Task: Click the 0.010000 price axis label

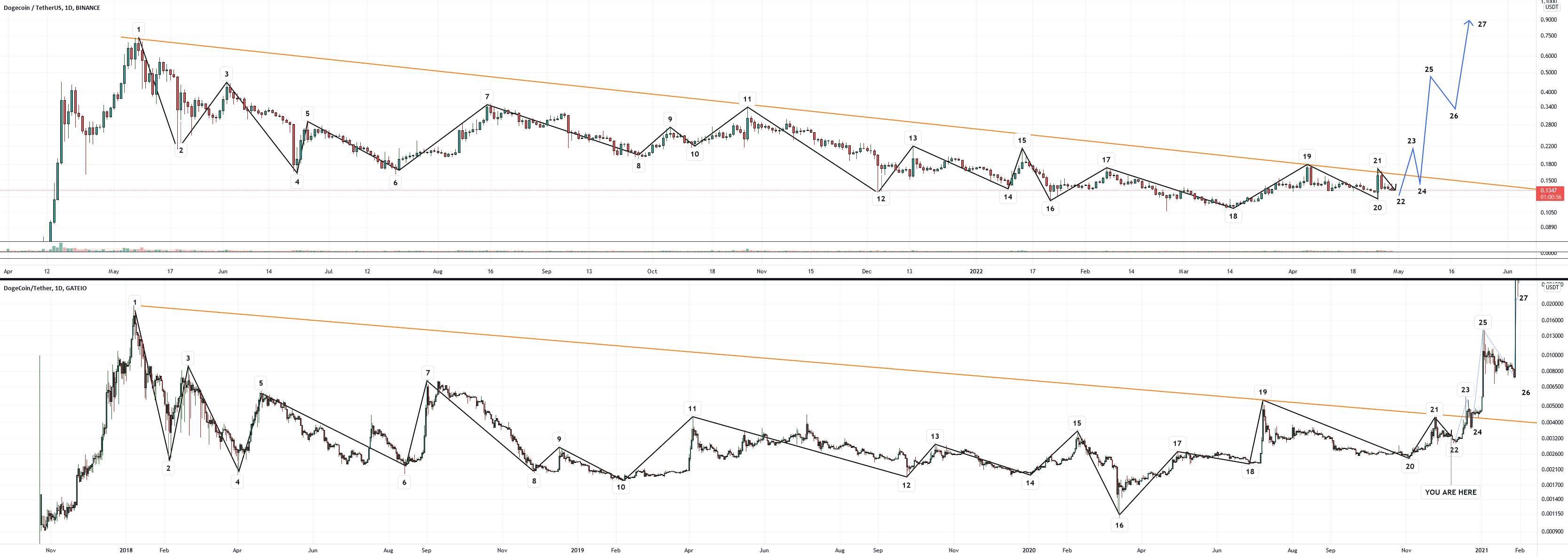Action: 1552,355
